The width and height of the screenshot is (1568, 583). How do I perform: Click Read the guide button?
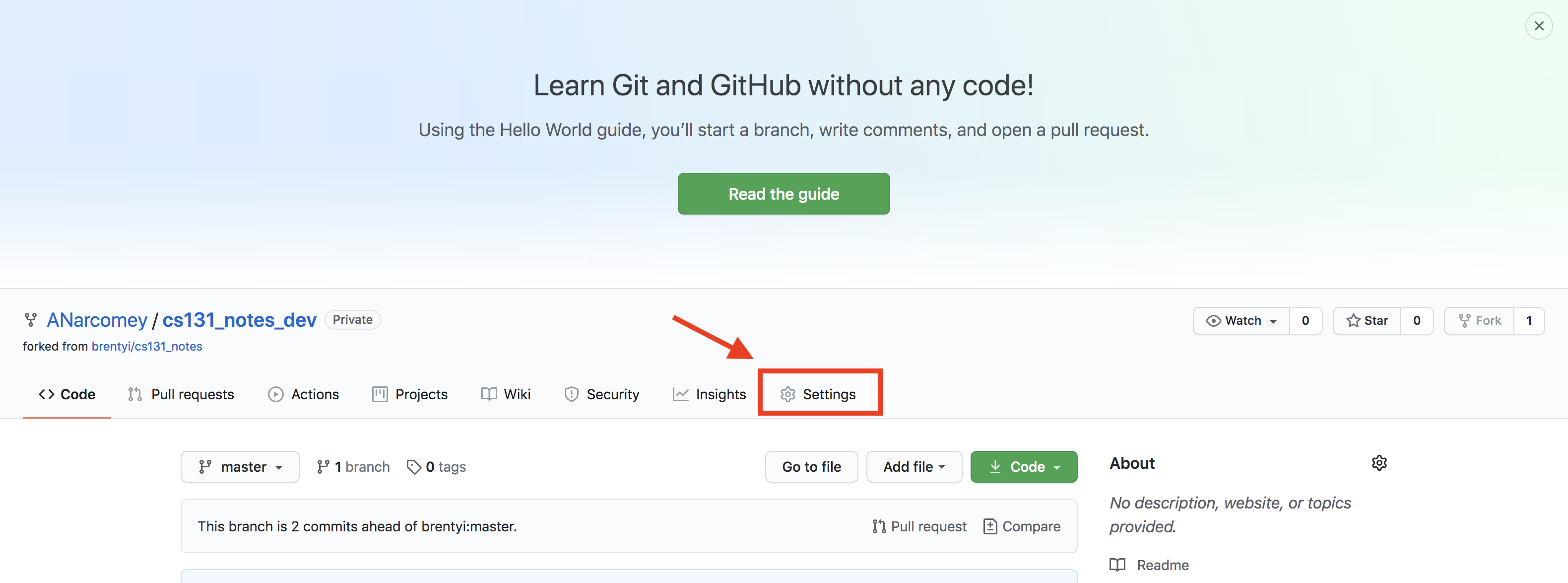click(x=784, y=193)
